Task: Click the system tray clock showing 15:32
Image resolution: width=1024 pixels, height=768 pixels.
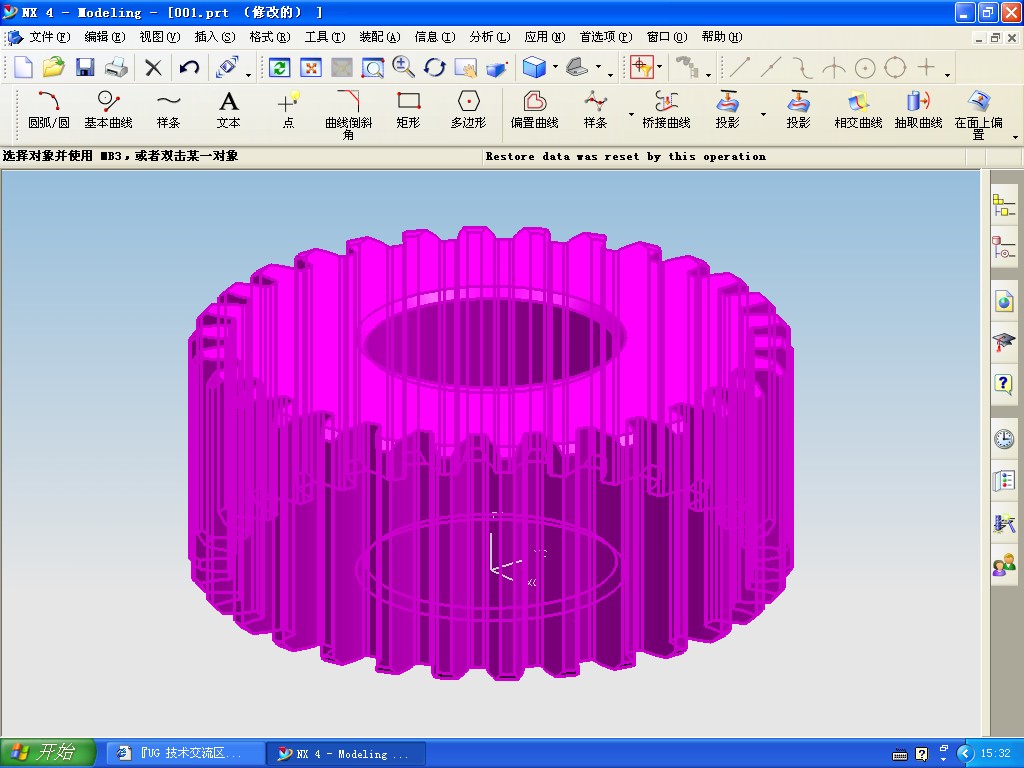Action: click(995, 754)
